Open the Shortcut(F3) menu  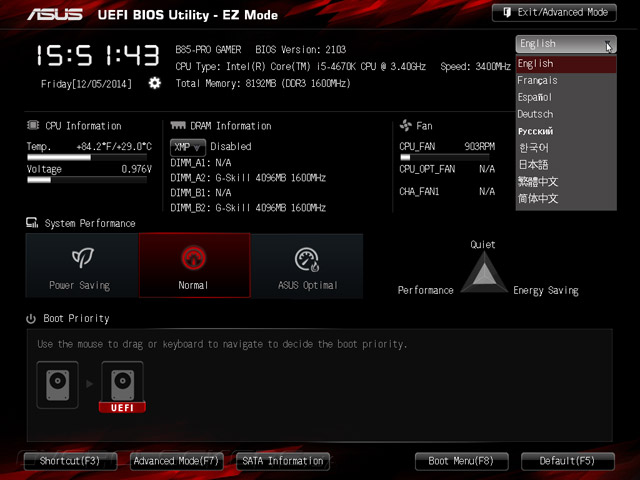70,461
